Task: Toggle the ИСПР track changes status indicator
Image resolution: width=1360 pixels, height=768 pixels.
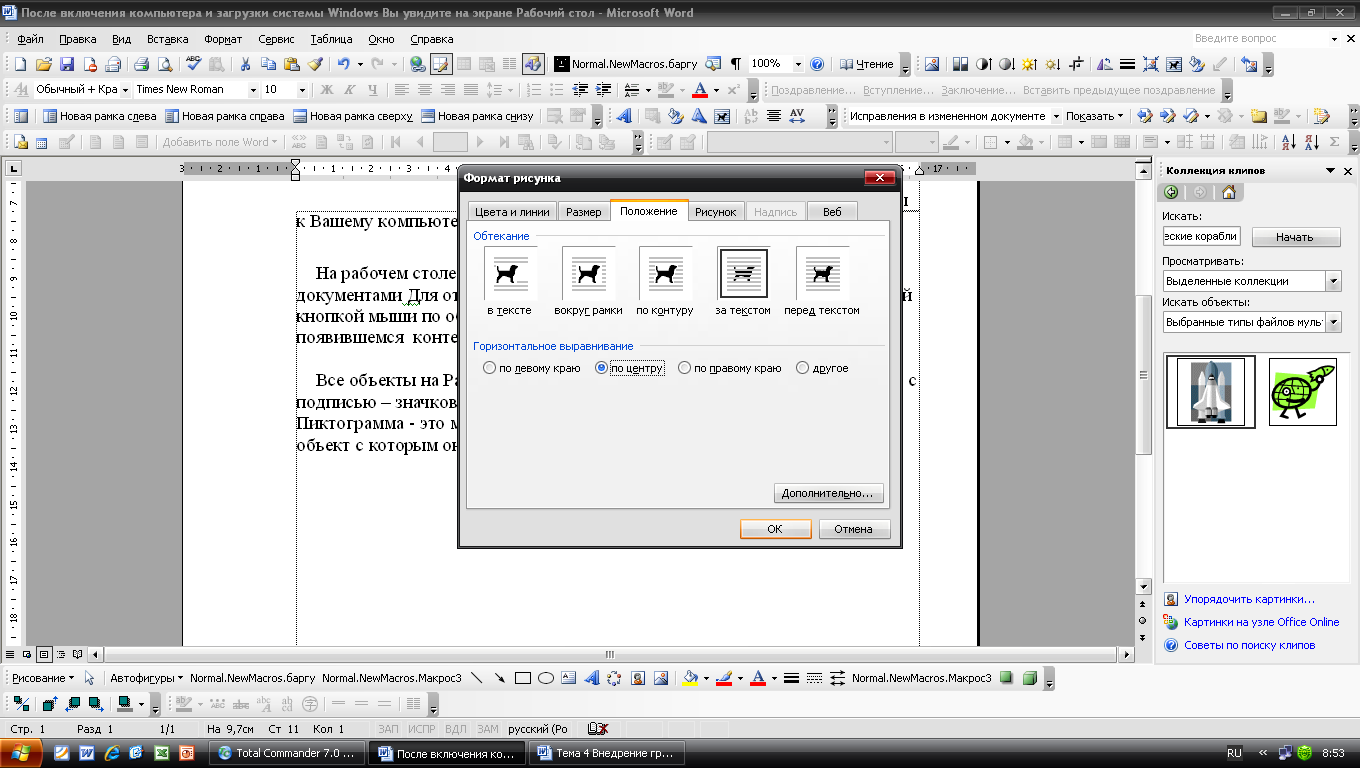Action: 421,729
